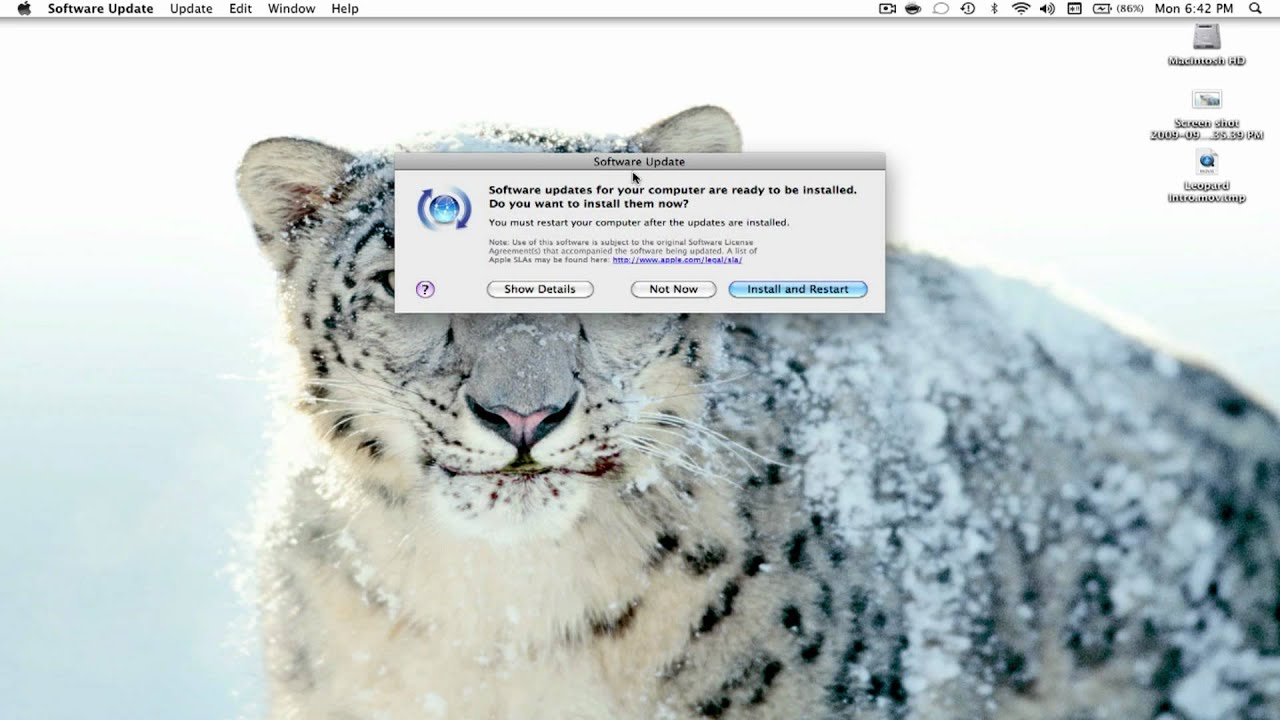Open the help question mark button

[425, 289]
